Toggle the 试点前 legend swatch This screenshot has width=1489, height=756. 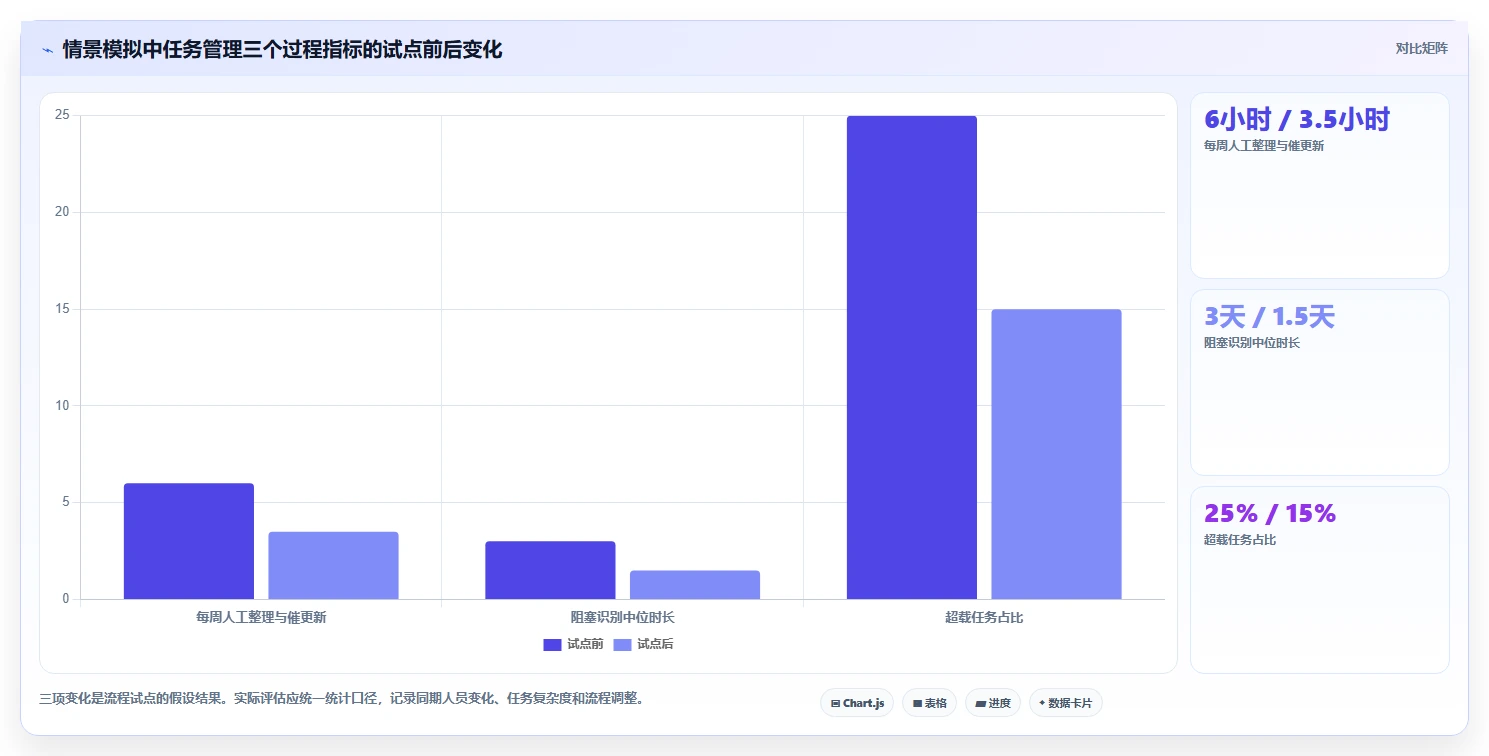point(553,645)
